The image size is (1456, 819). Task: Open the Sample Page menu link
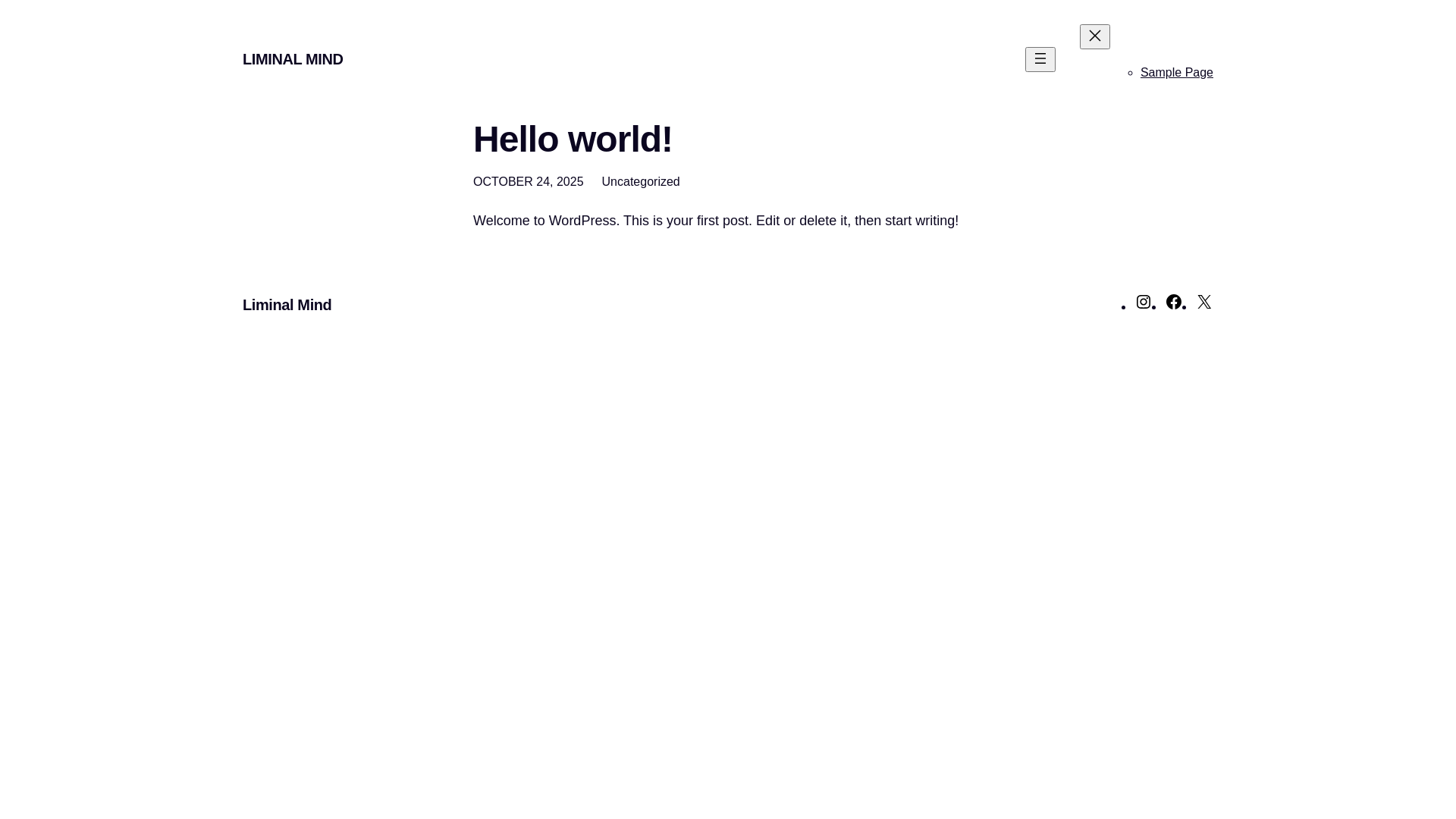click(x=1176, y=73)
